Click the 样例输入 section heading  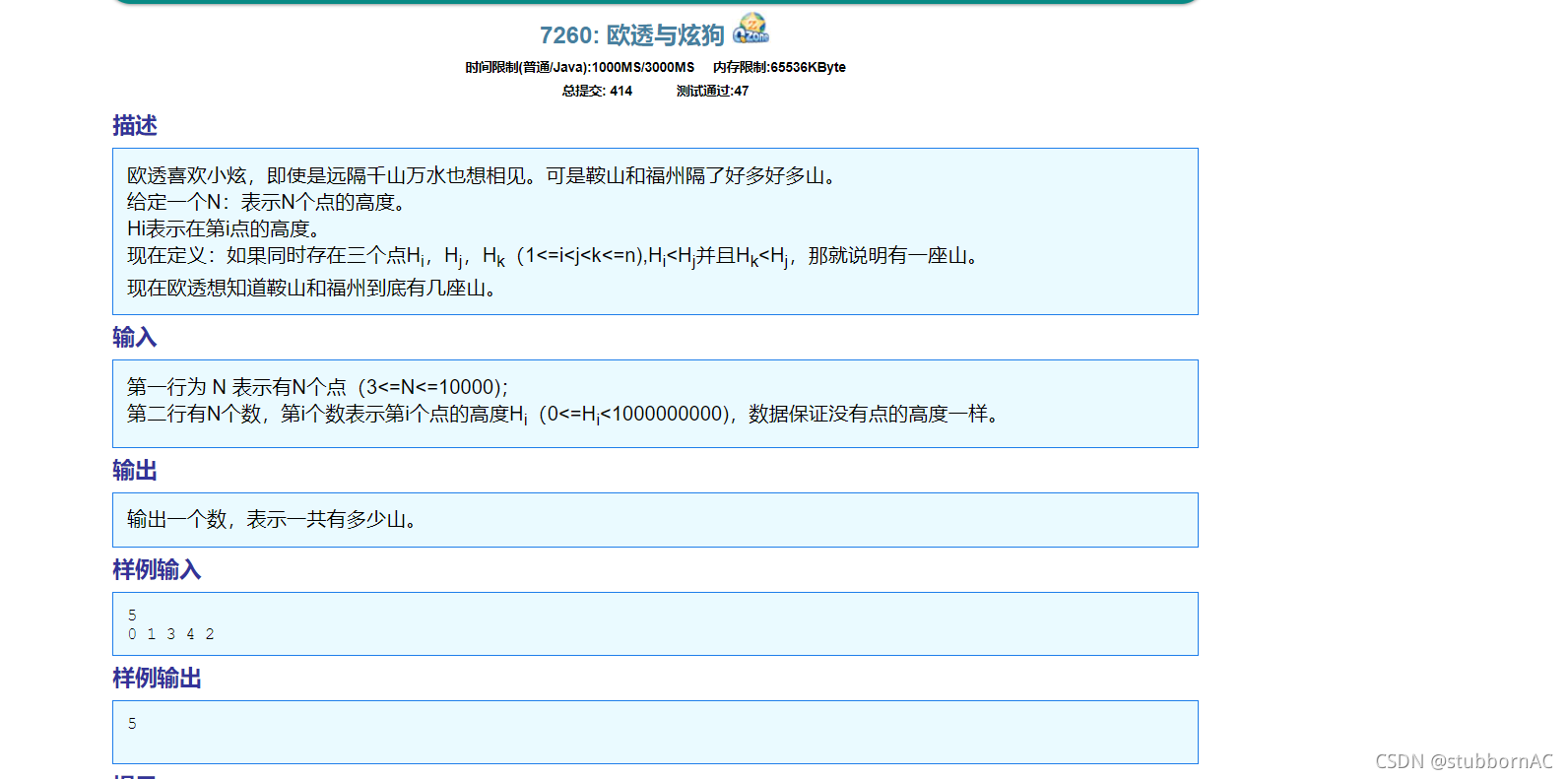pyautogui.click(x=157, y=570)
